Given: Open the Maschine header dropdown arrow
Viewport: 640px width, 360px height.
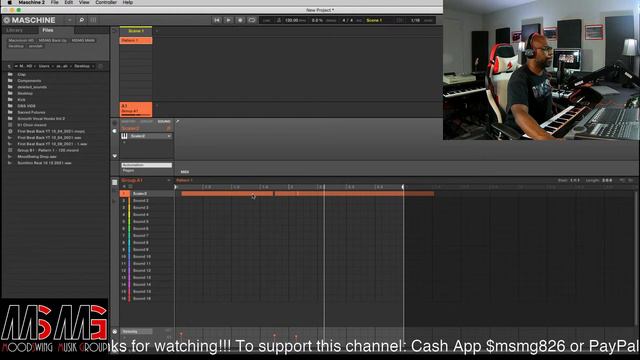Looking at the screenshot, I should 70,20.
